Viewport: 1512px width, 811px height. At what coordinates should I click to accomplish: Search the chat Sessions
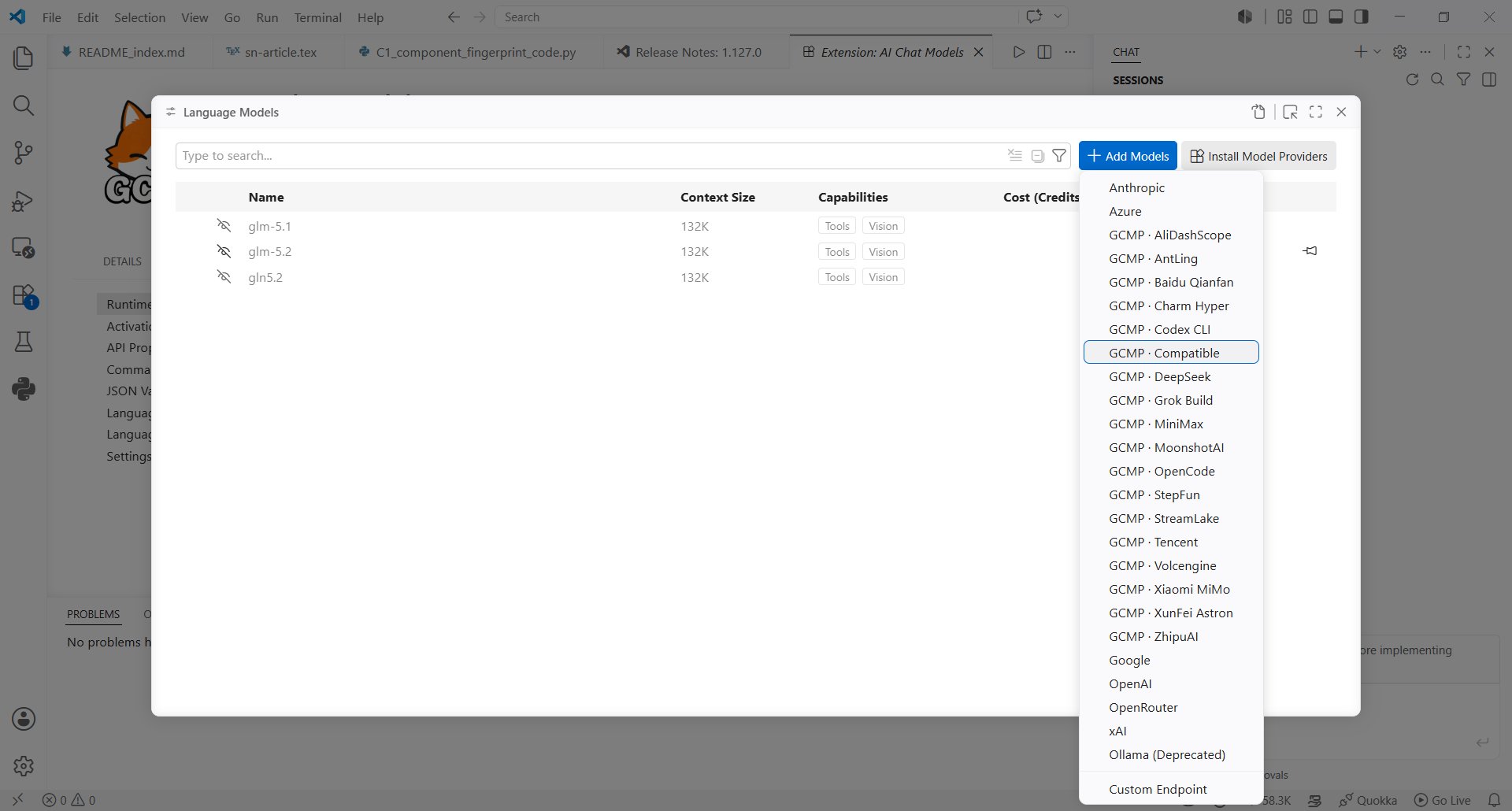pyautogui.click(x=1437, y=80)
